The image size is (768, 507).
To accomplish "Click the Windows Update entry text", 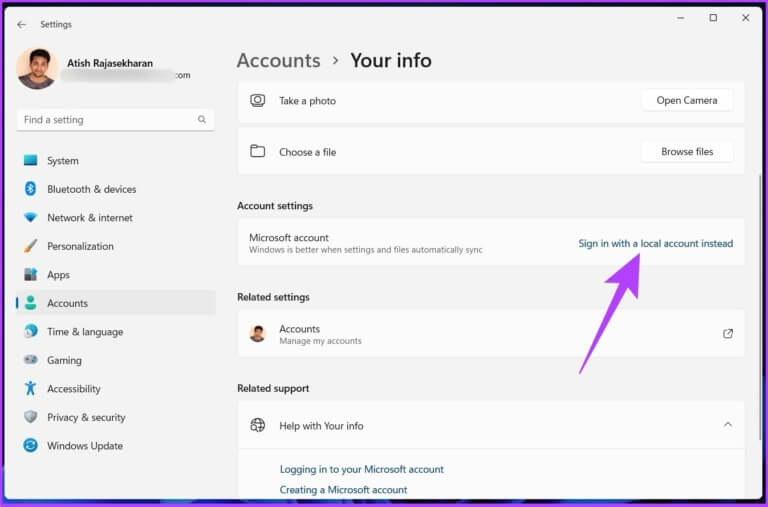I will [x=85, y=446].
